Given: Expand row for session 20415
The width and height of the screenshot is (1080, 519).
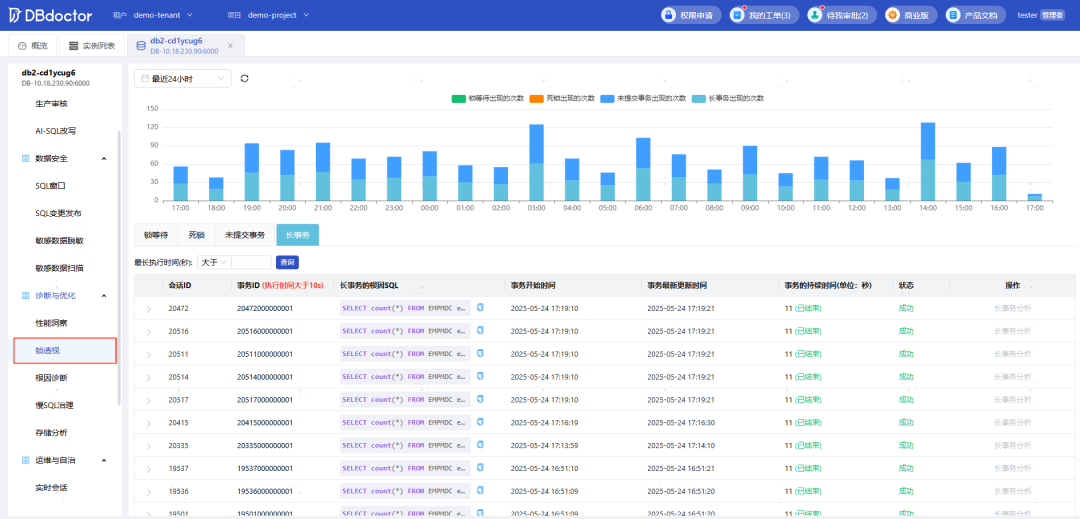Looking at the screenshot, I should point(148,424).
